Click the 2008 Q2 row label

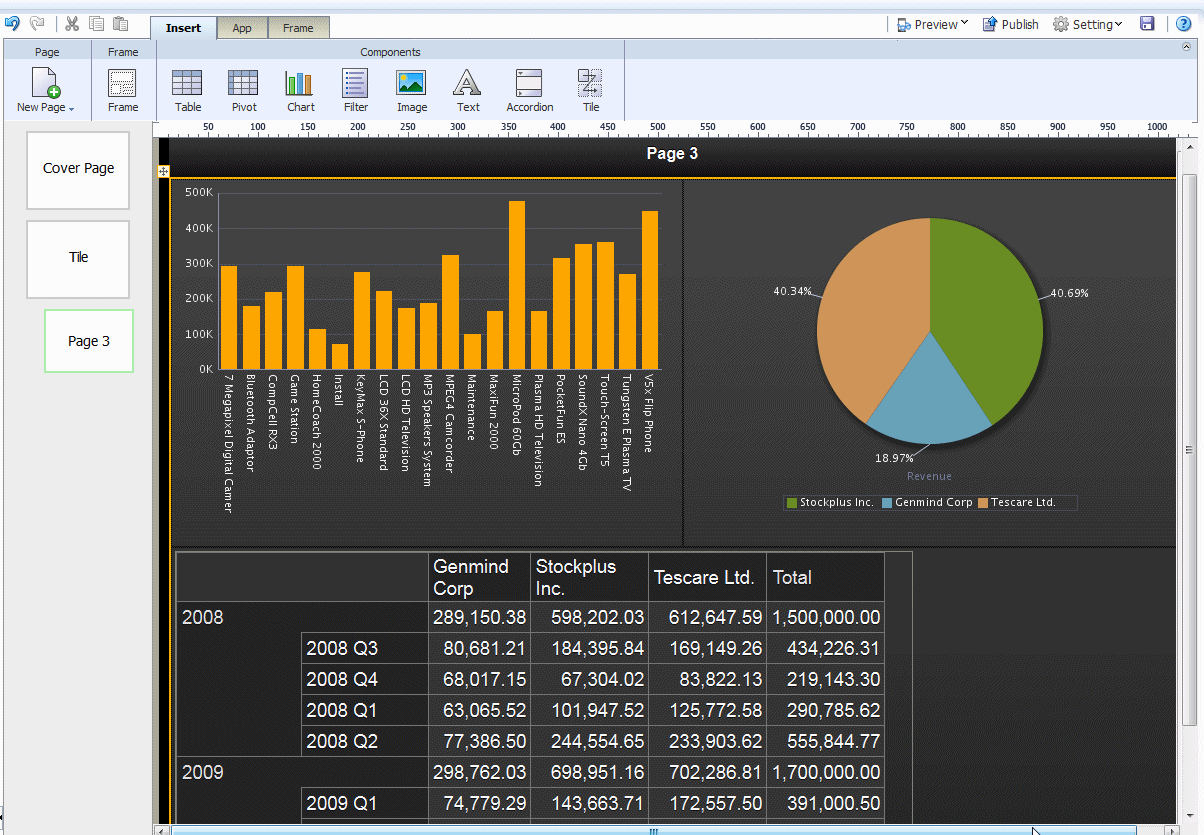(x=364, y=741)
